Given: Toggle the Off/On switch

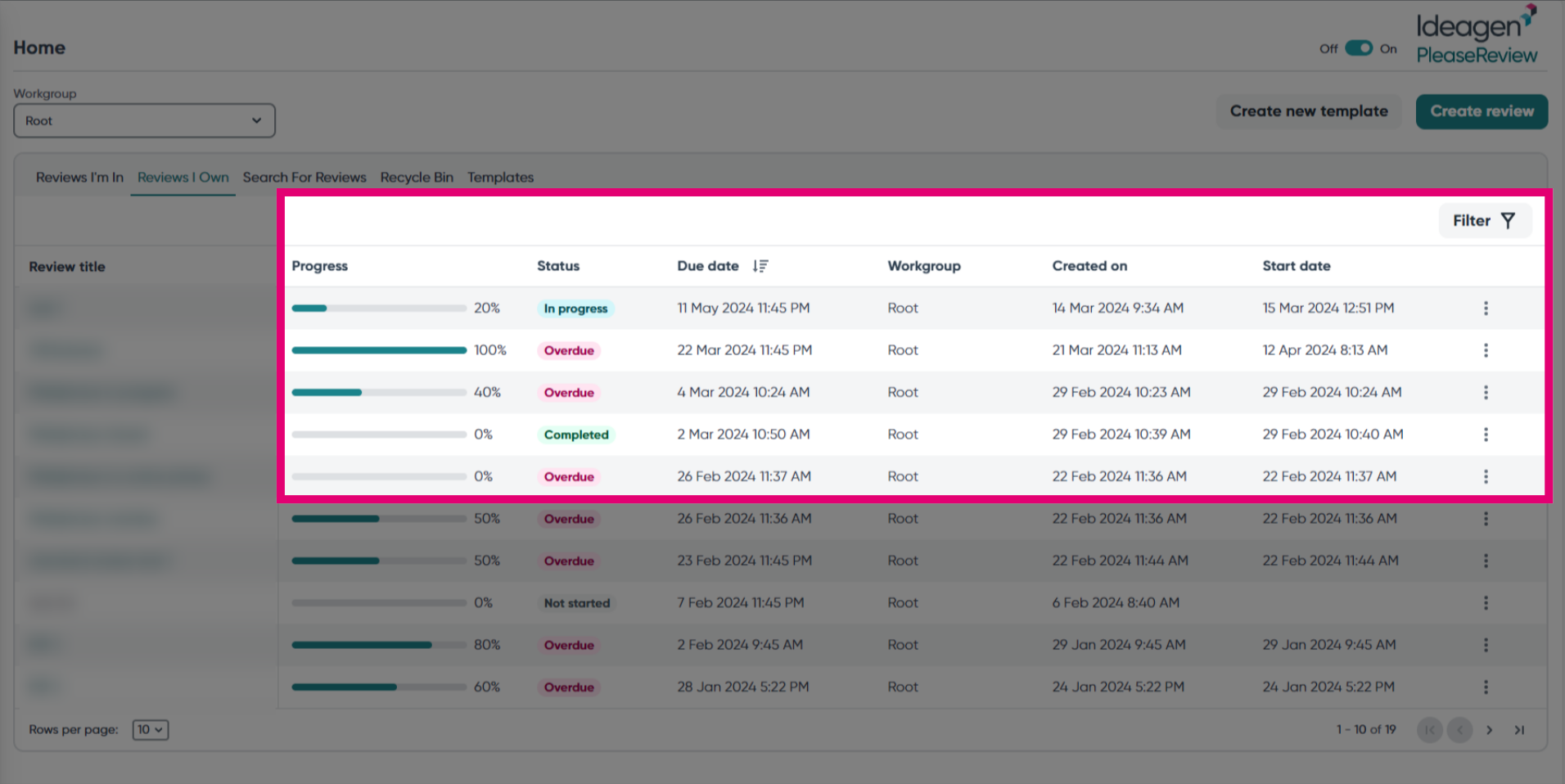Looking at the screenshot, I should [x=1359, y=48].
